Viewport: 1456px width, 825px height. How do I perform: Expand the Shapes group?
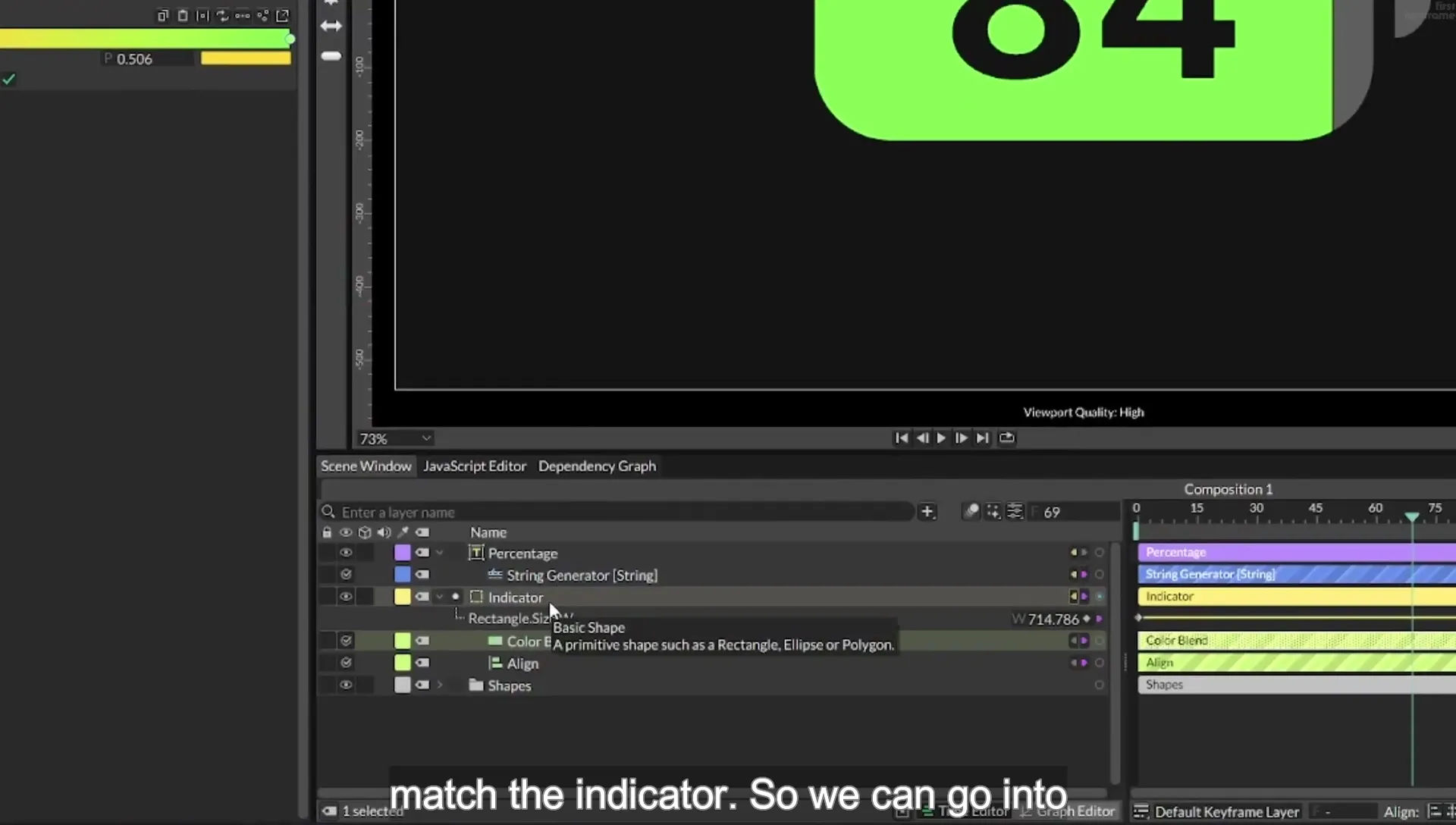440,685
